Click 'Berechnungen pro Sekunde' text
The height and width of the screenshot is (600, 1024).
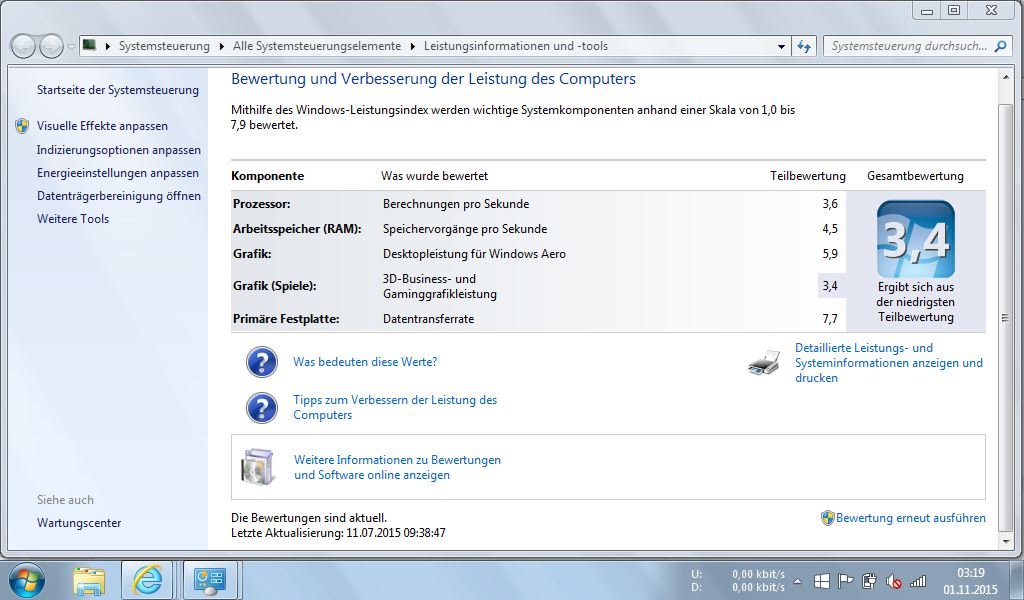point(456,204)
